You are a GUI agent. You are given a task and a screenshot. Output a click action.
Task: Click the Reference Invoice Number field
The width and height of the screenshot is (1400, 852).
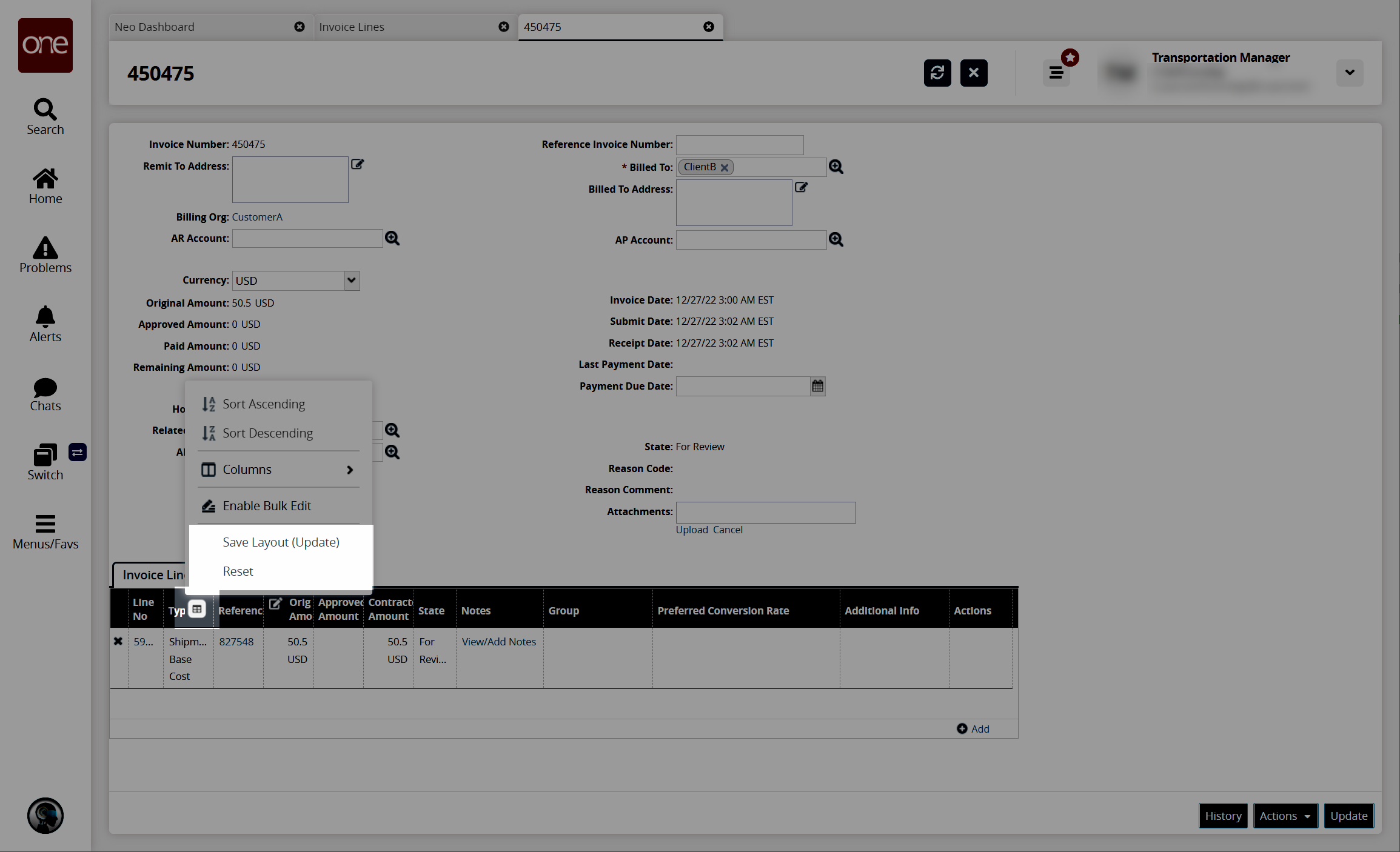pyautogui.click(x=739, y=145)
